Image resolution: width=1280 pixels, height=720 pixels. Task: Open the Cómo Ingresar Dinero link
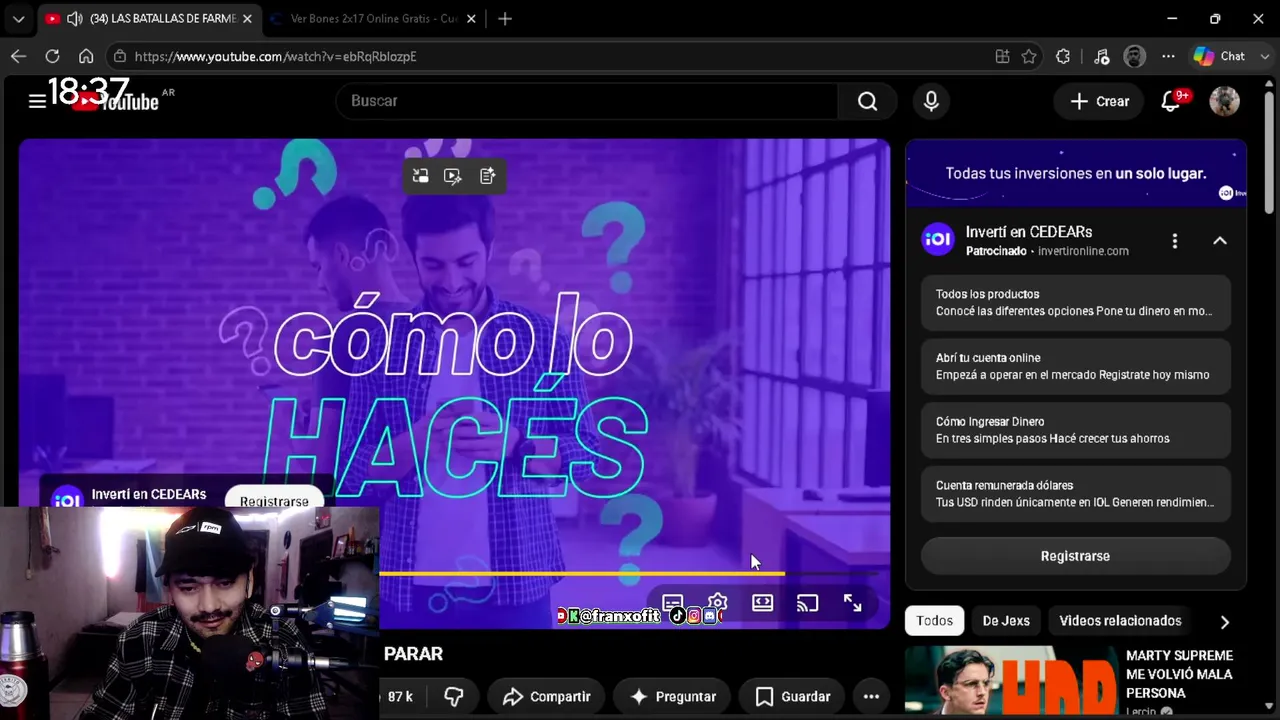click(1075, 430)
